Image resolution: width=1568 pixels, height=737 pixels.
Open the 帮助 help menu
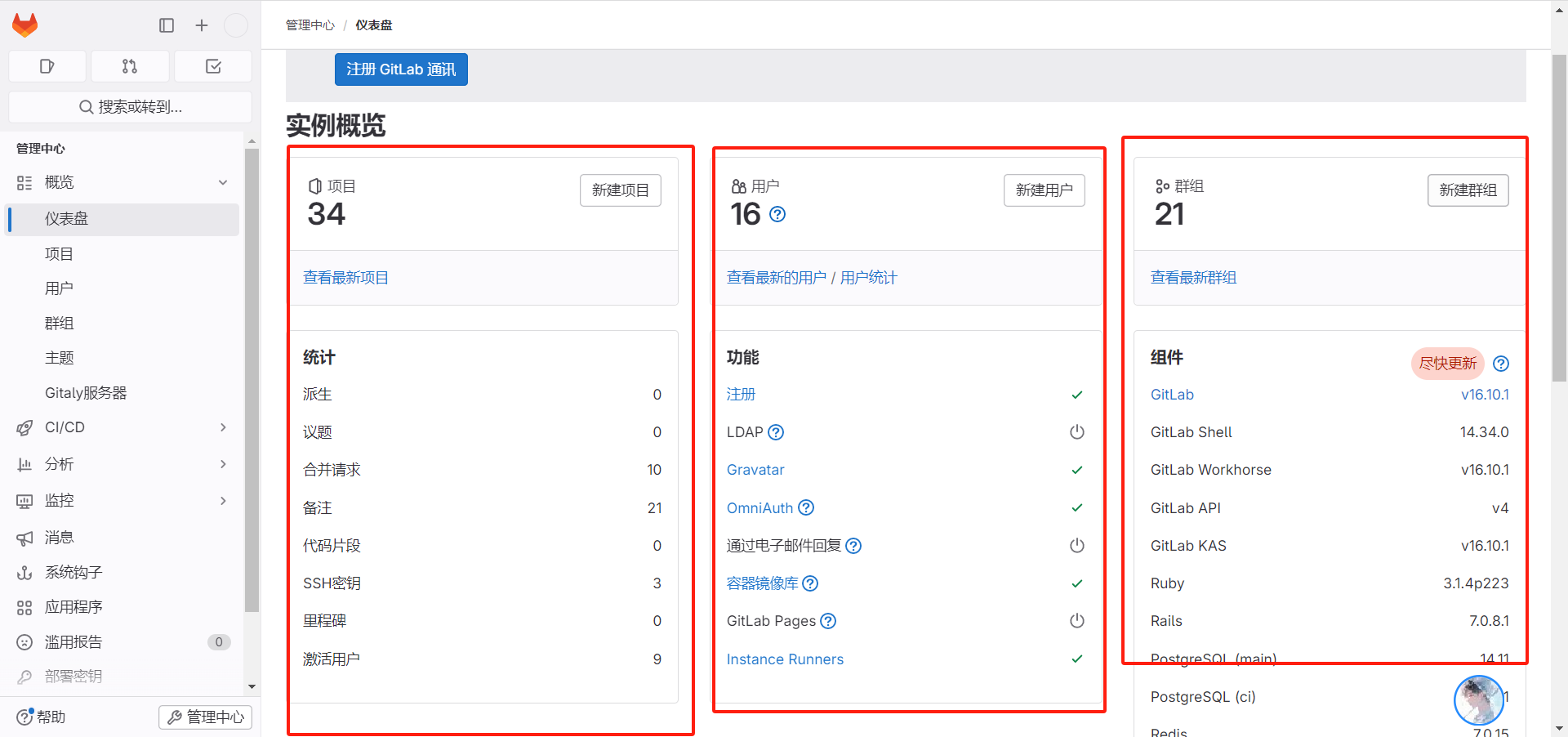tap(41, 717)
